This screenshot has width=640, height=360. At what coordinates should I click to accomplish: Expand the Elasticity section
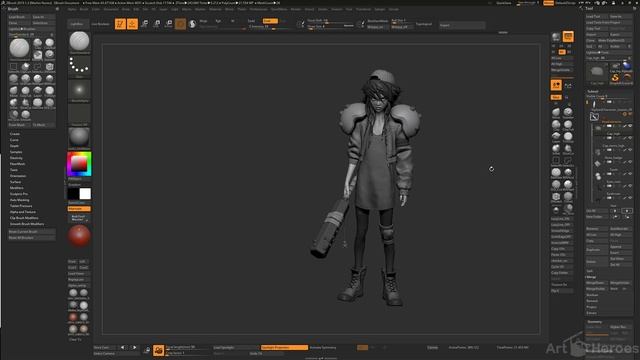[16, 158]
